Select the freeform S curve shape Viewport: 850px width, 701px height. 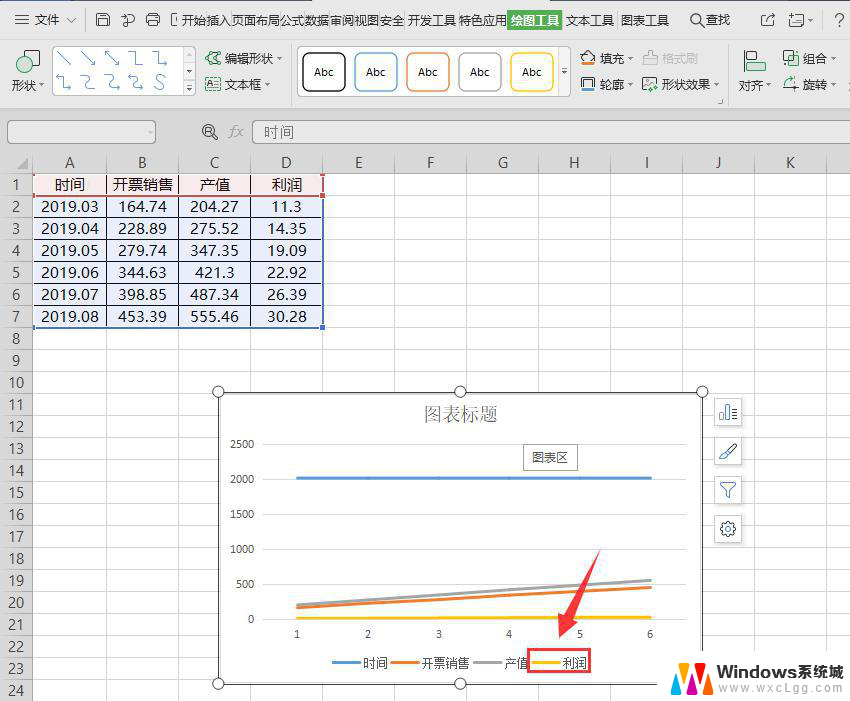tap(159, 82)
